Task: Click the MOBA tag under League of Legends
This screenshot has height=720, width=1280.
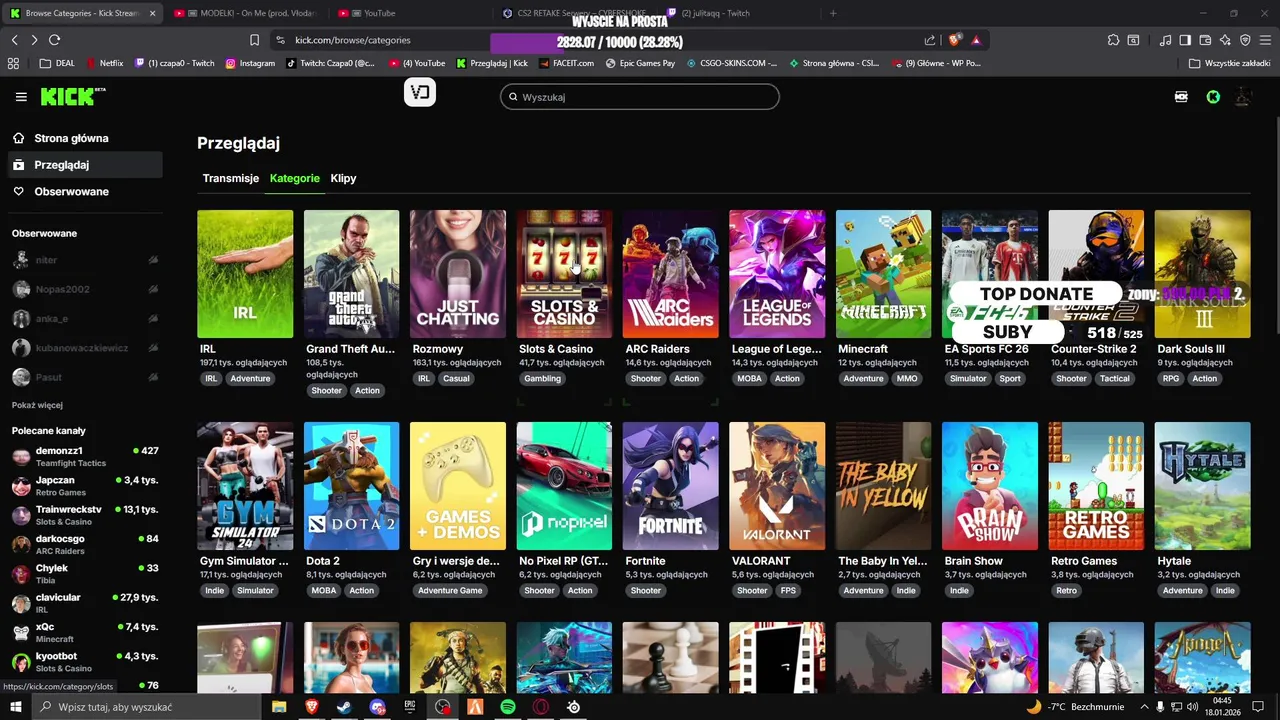Action: pyautogui.click(x=749, y=379)
